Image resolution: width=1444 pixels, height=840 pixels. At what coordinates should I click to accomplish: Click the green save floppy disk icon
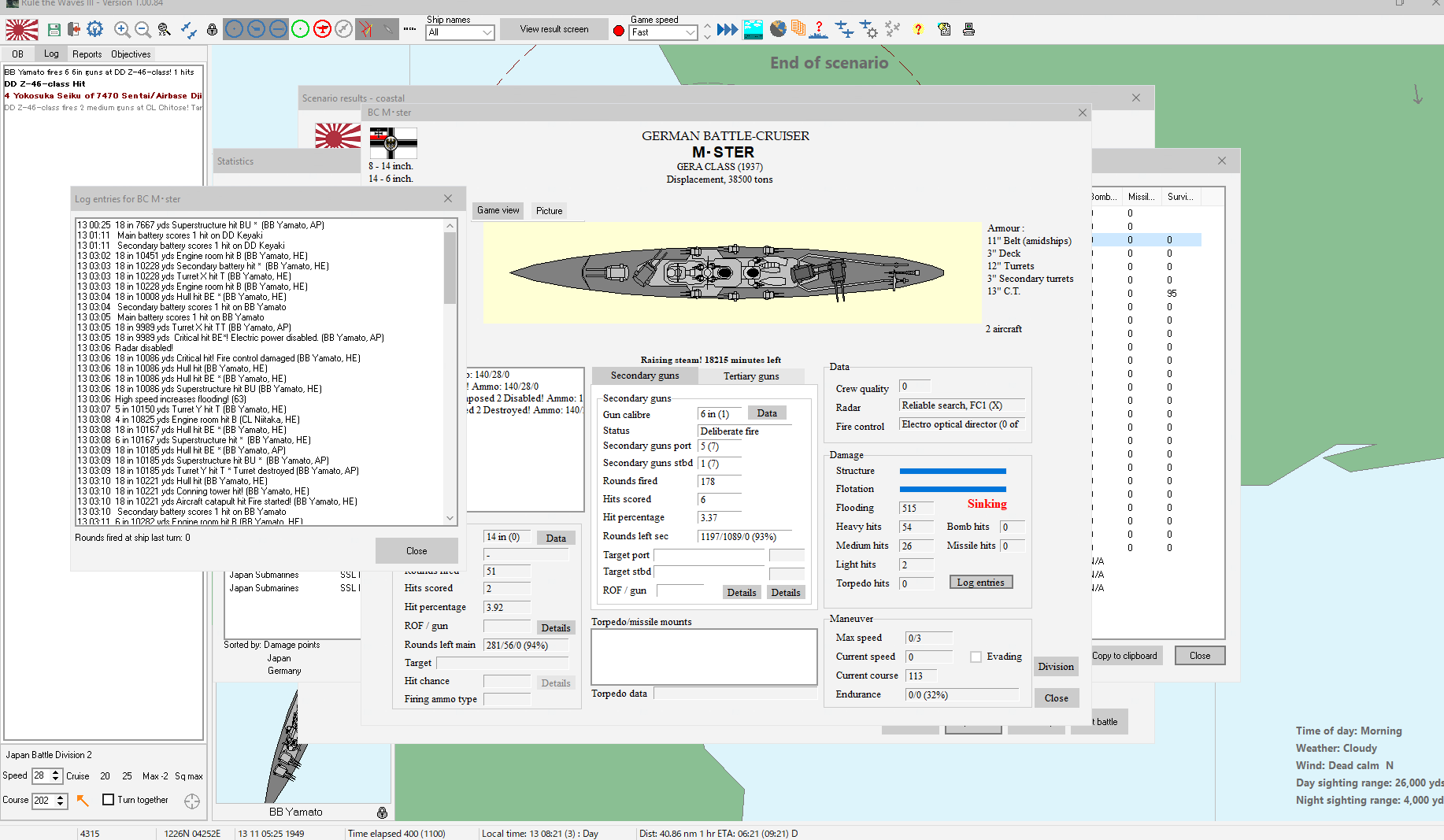[54, 30]
